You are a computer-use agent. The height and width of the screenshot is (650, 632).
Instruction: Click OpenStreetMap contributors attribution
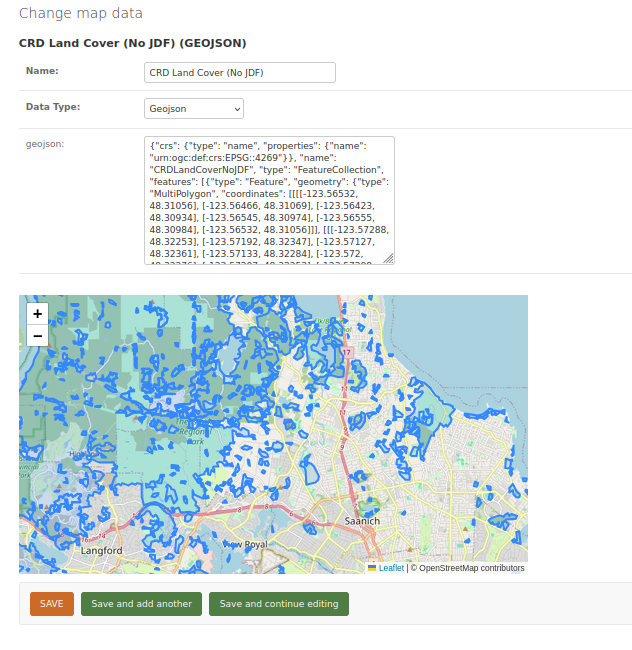(x=471, y=568)
